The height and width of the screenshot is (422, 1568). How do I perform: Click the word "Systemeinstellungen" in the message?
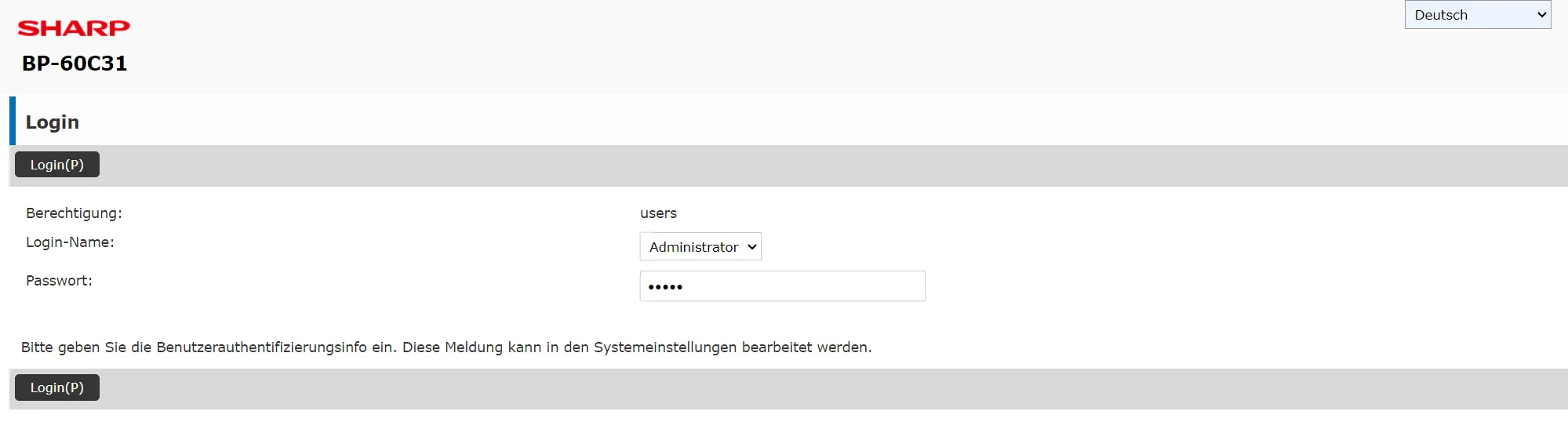[665, 347]
